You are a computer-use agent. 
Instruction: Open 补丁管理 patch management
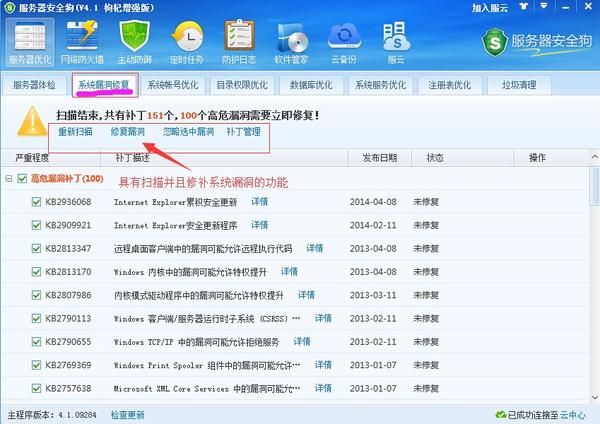[243, 132]
